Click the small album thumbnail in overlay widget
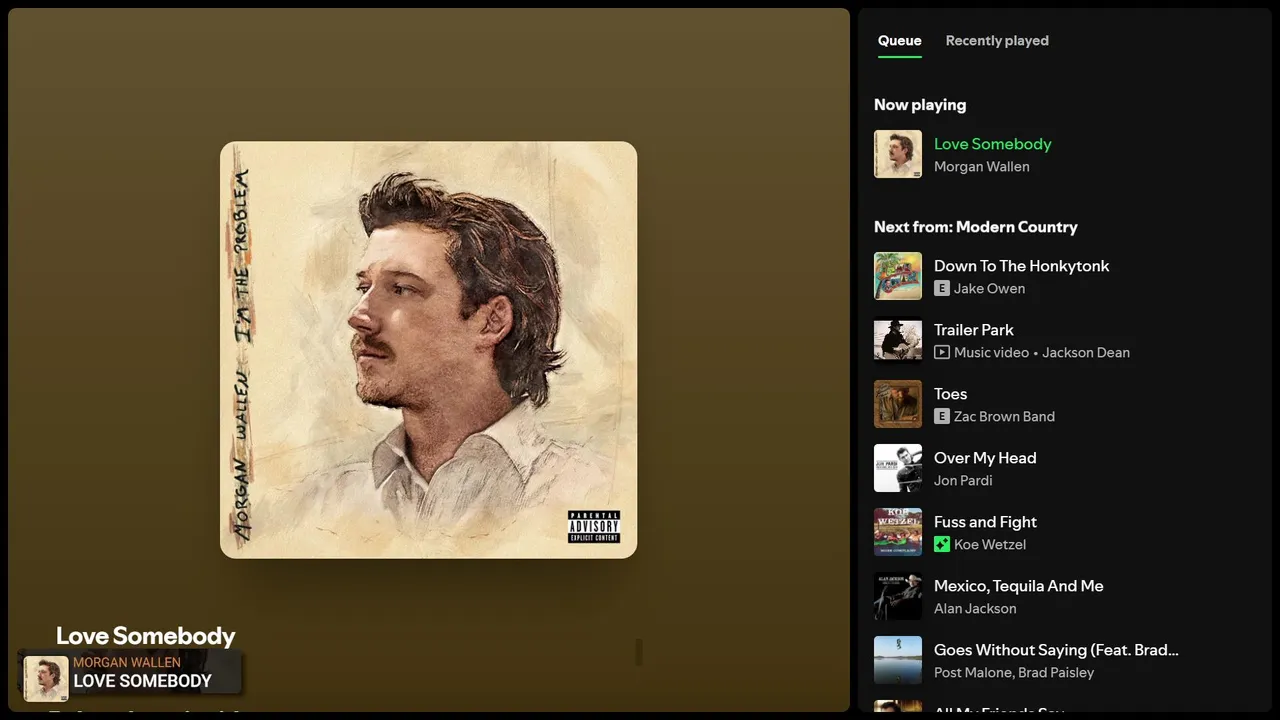This screenshot has height=720, width=1280. (46, 678)
